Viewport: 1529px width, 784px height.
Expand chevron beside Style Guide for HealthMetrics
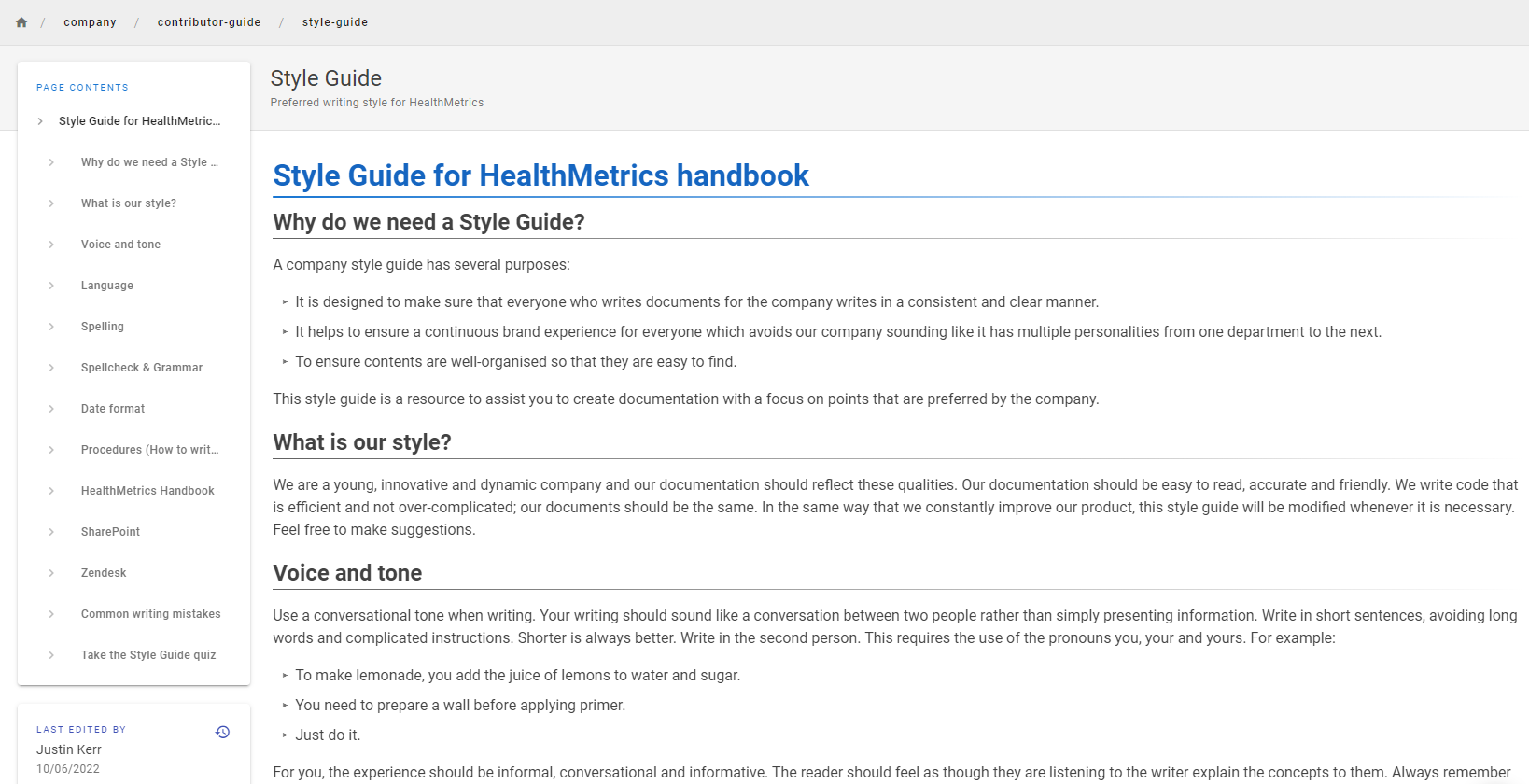[x=40, y=121]
